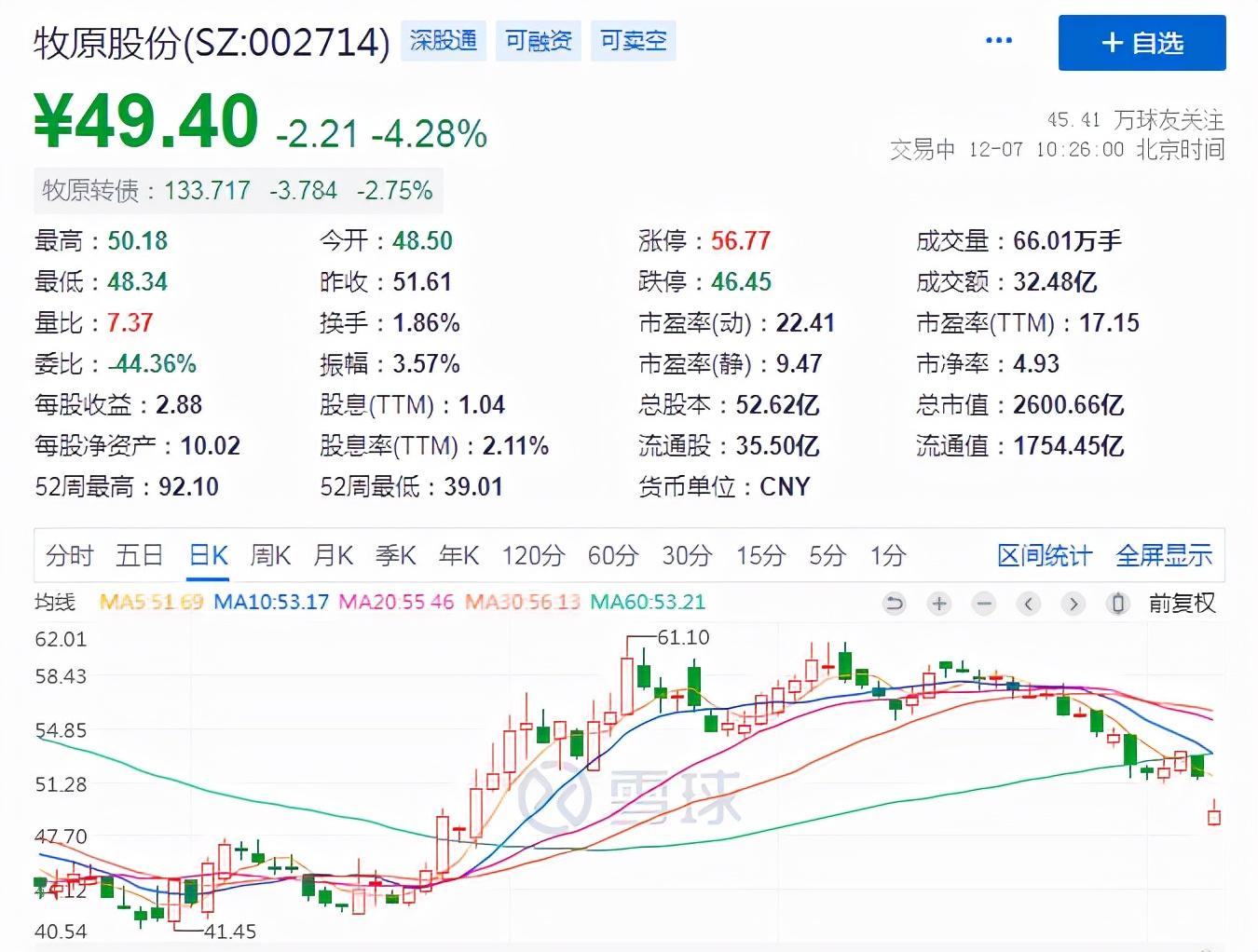Click the current price ¥49.40
The image size is (1258, 952).
coord(146,122)
